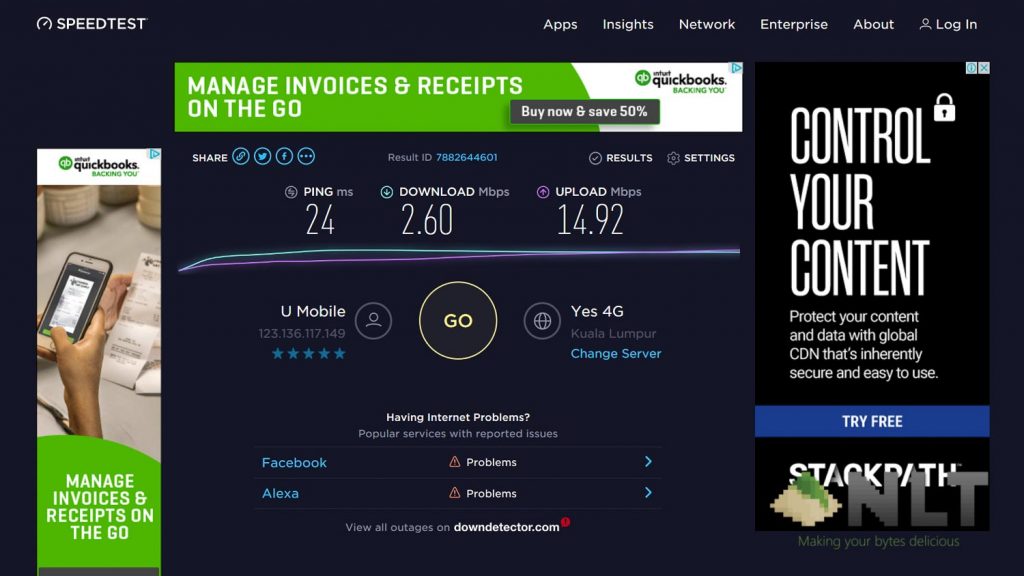This screenshot has width=1024, height=576.
Task: Click info icon on right StackPath ad
Action: point(972,68)
